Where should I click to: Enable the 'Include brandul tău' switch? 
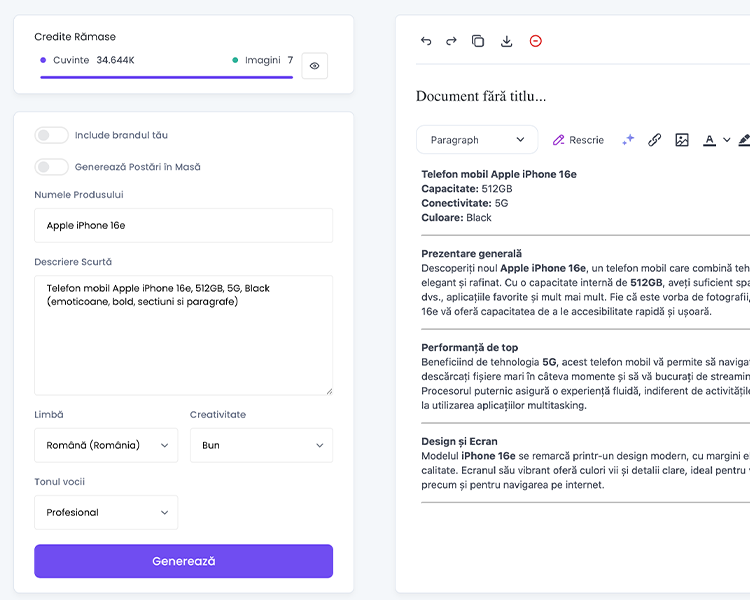(x=52, y=135)
